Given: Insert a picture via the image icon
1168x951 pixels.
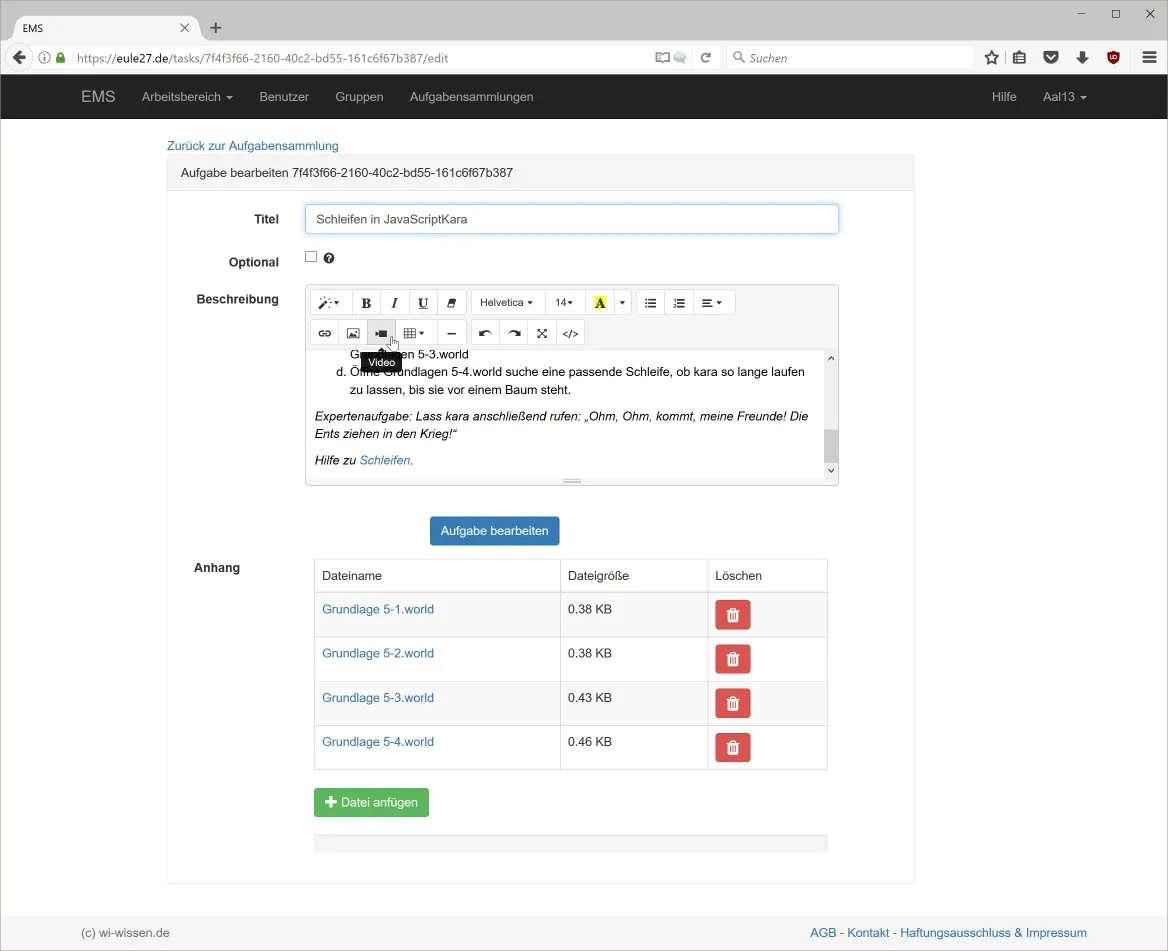Looking at the screenshot, I should click(353, 334).
